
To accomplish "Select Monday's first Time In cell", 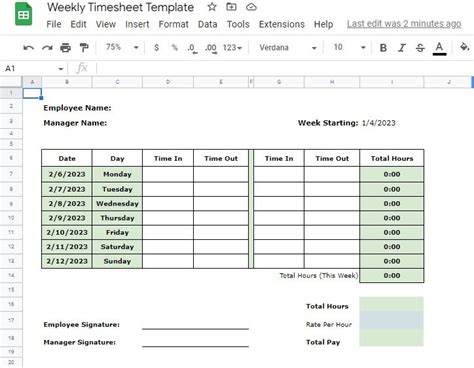I will click(x=168, y=174).
